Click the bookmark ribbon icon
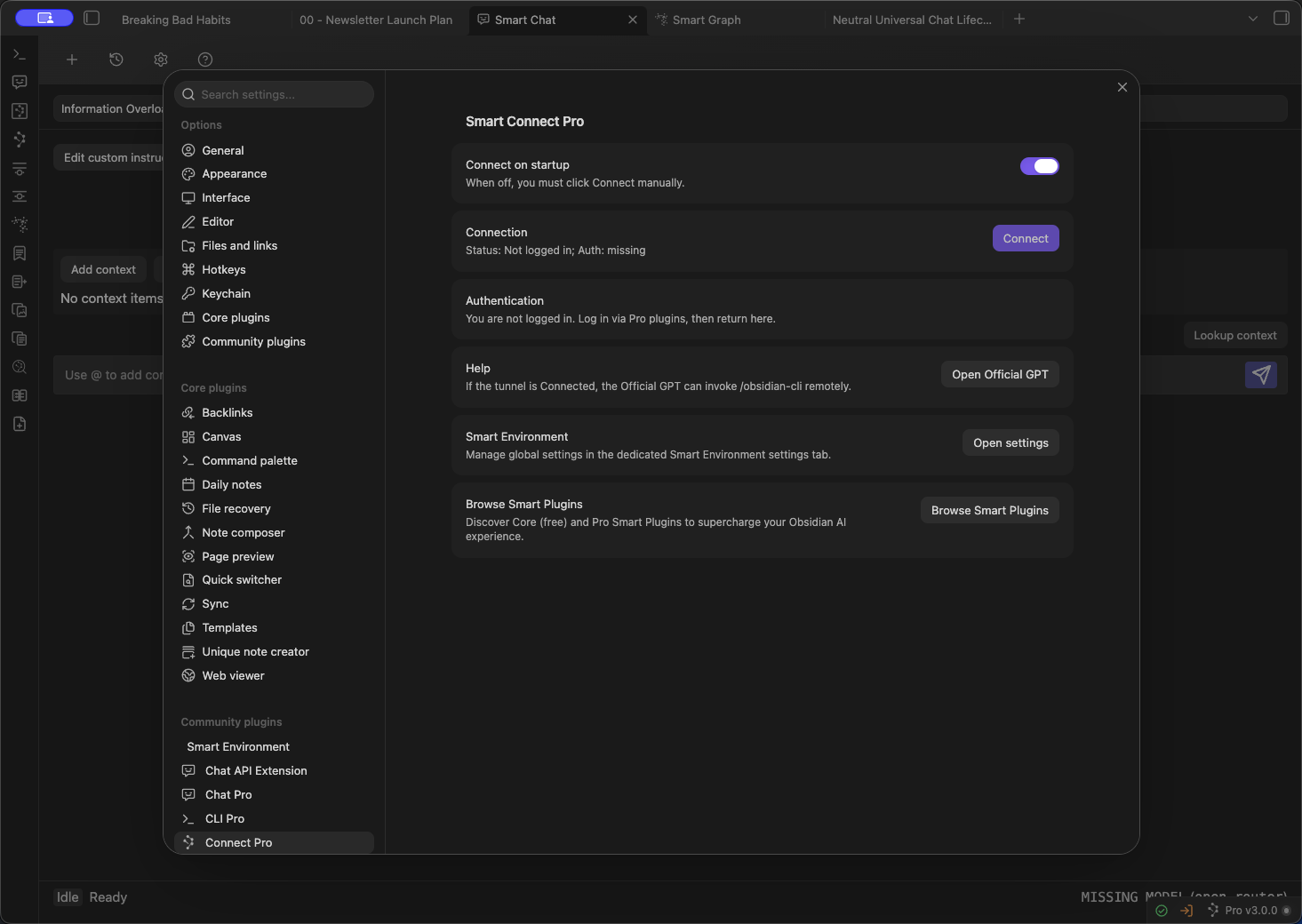Viewport: 1302px width, 924px height. pos(20,253)
